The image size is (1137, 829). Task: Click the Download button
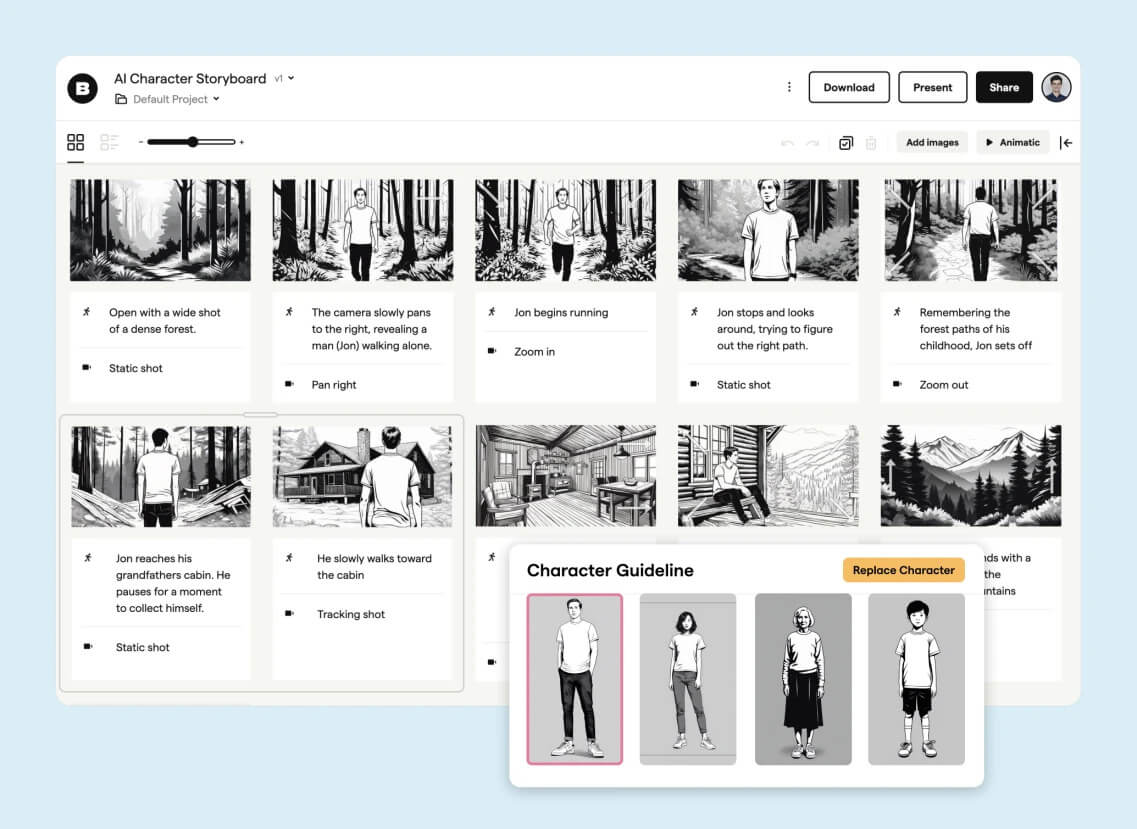(849, 87)
